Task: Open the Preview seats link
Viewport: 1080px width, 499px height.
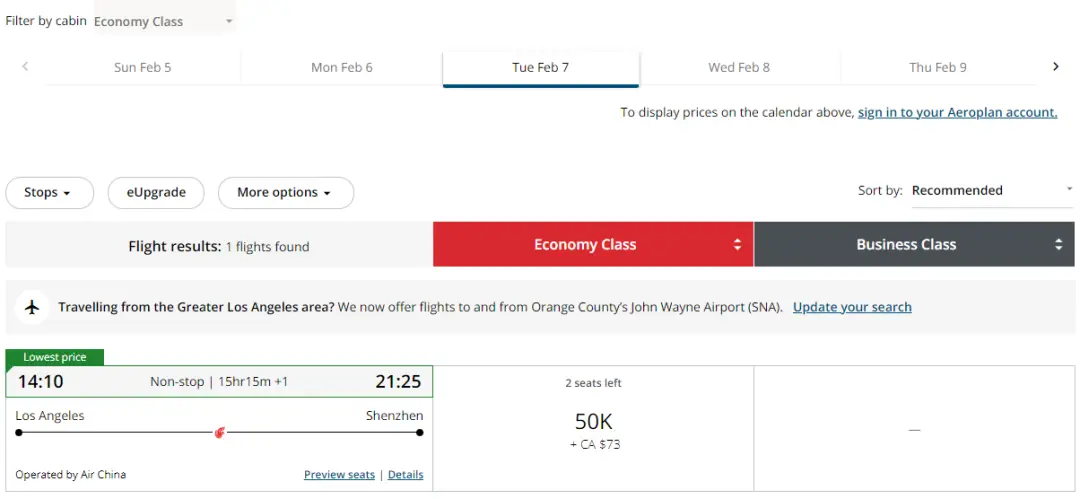Action: point(340,475)
